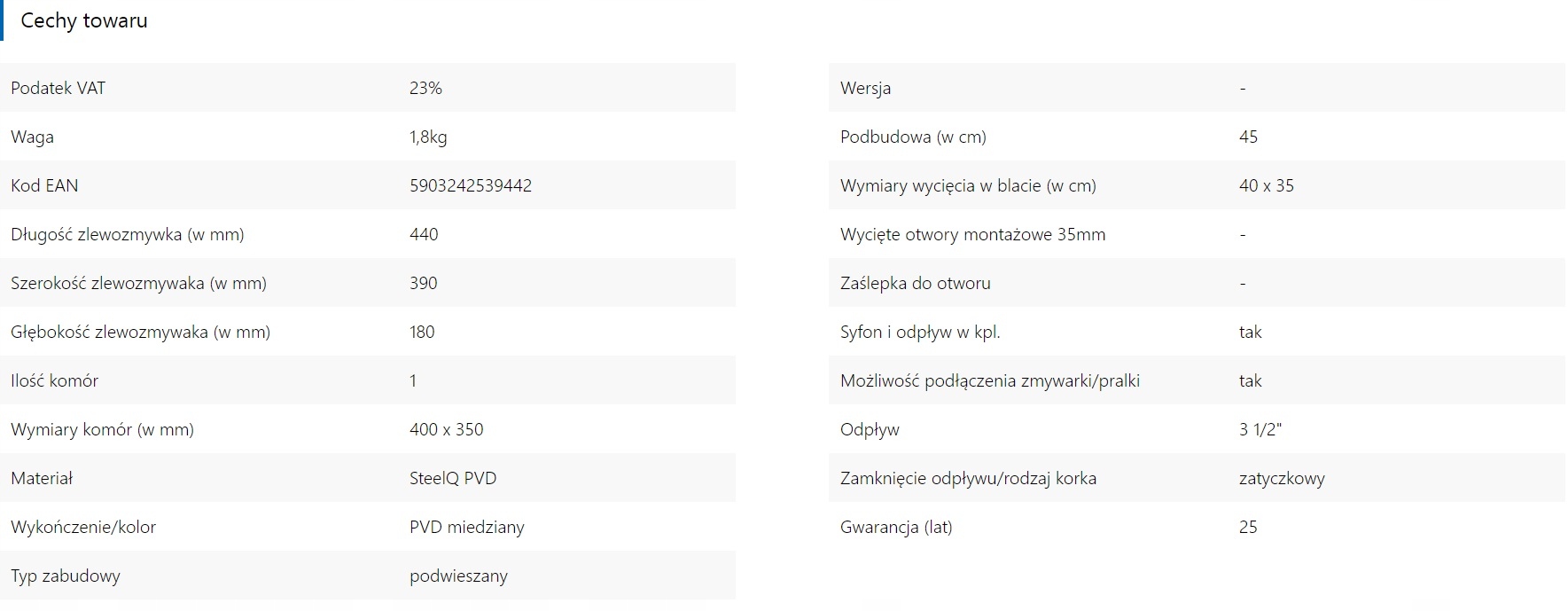Click the Głębokość value 180
The height and width of the screenshot is (611, 1568).
pos(422,332)
